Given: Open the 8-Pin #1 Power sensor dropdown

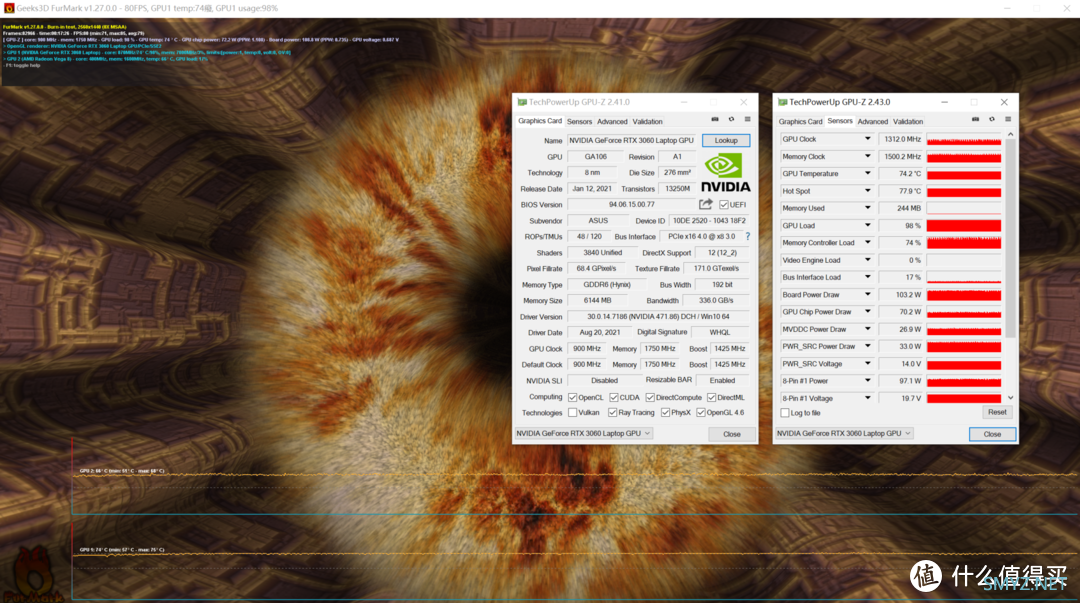Looking at the screenshot, I should pos(867,380).
